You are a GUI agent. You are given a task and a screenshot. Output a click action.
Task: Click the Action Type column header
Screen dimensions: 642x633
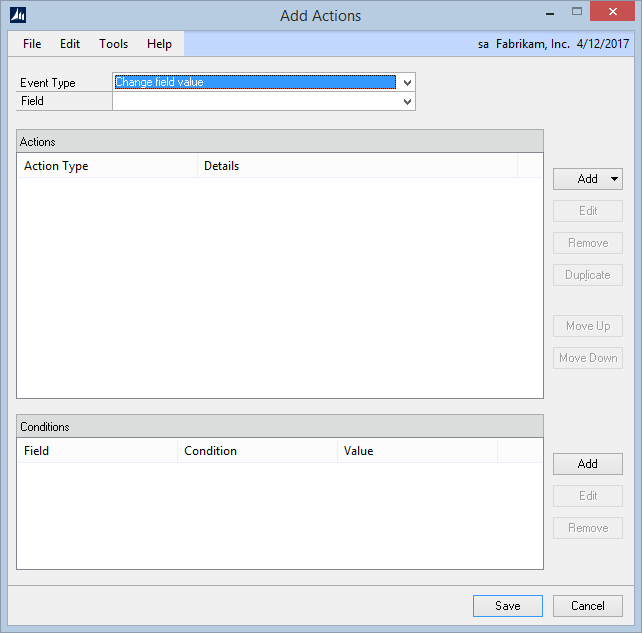[107, 166]
